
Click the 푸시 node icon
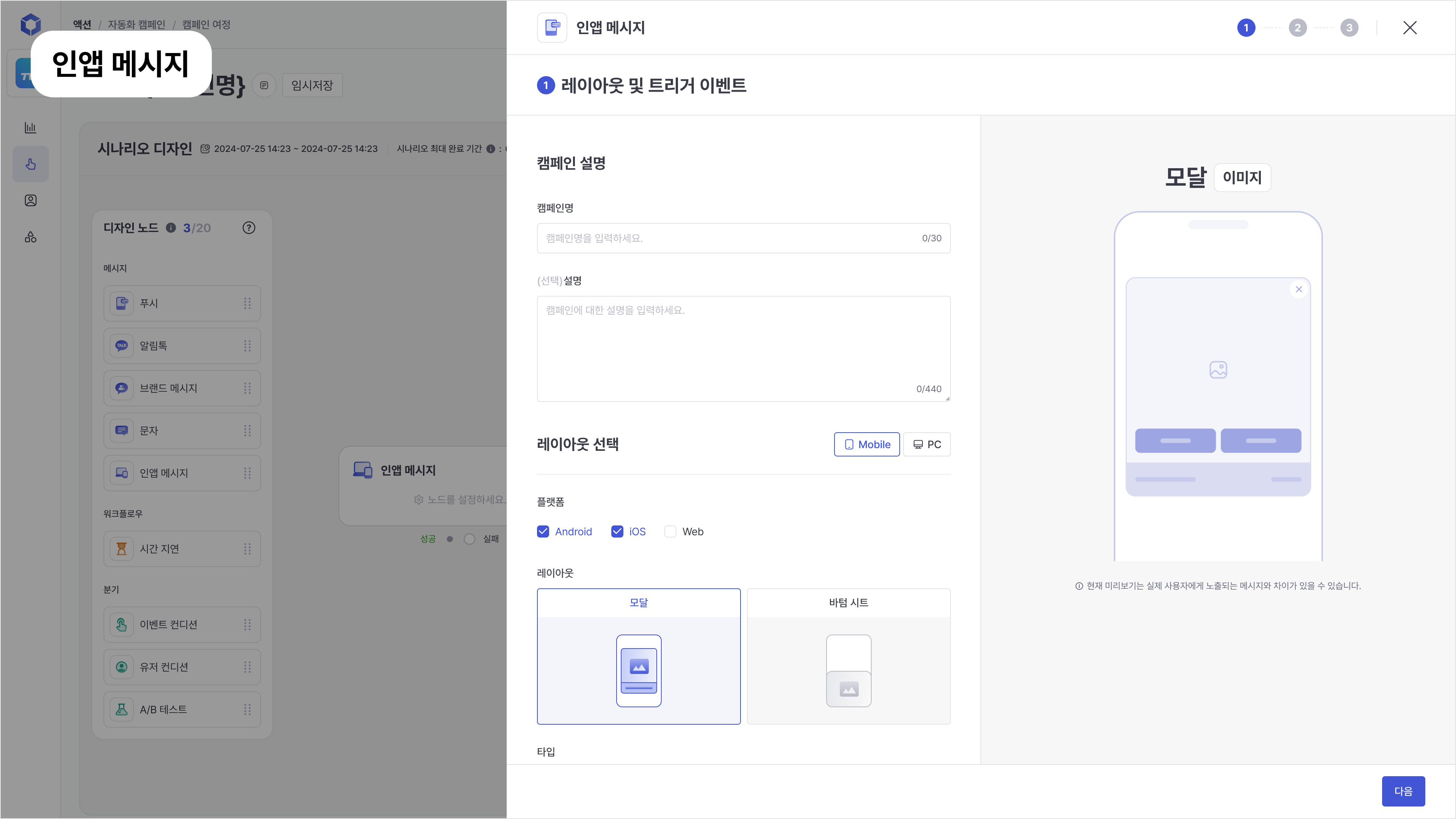coord(122,303)
